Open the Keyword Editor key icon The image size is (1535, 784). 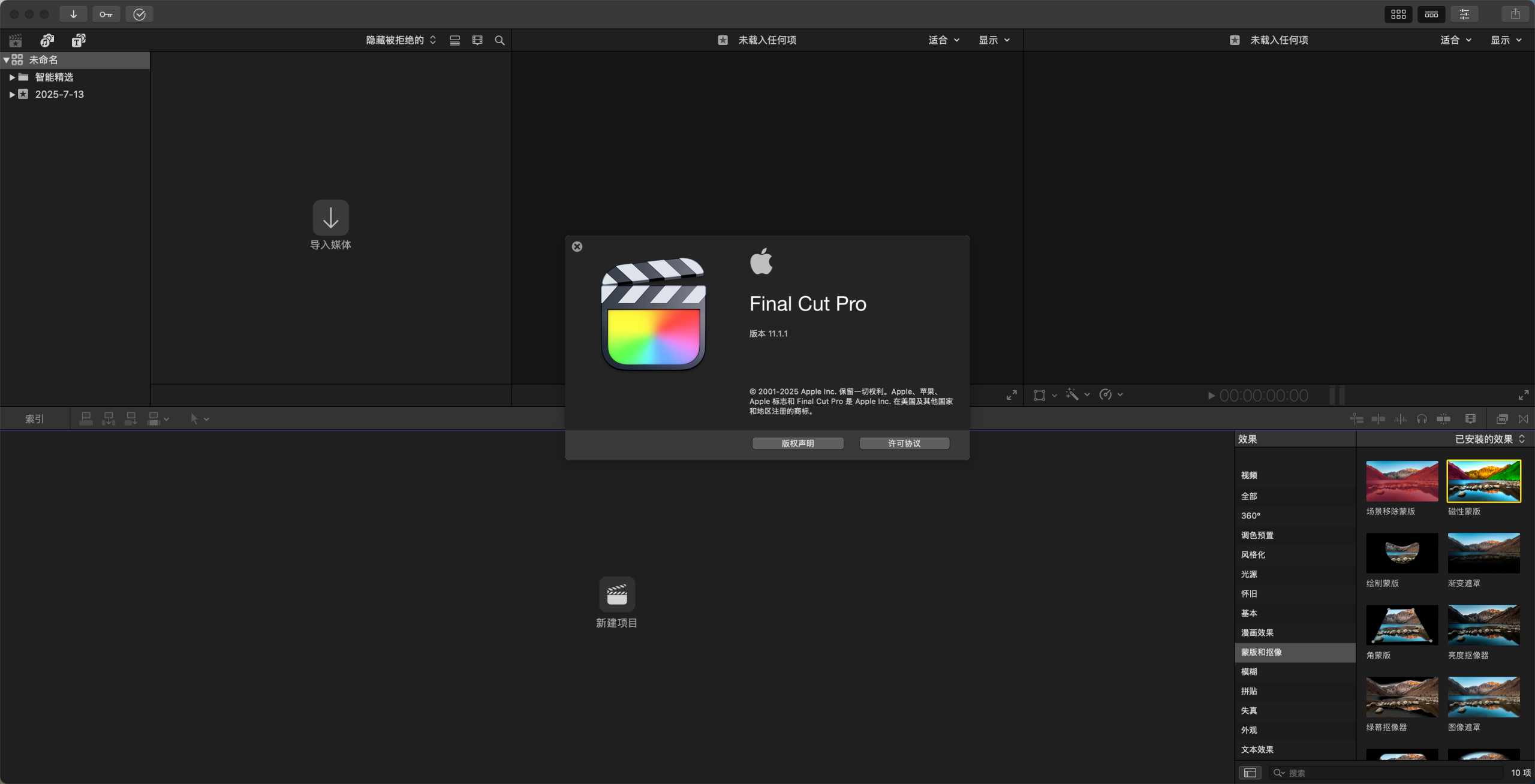pyautogui.click(x=106, y=14)
